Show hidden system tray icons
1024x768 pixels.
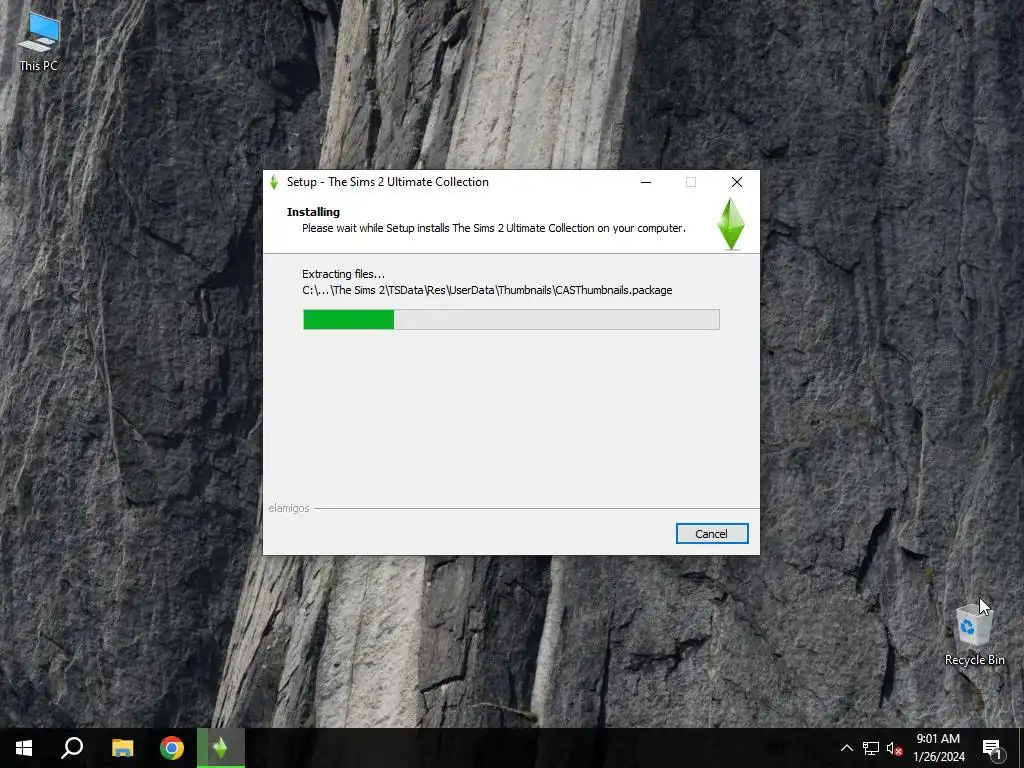click(846, 748)
